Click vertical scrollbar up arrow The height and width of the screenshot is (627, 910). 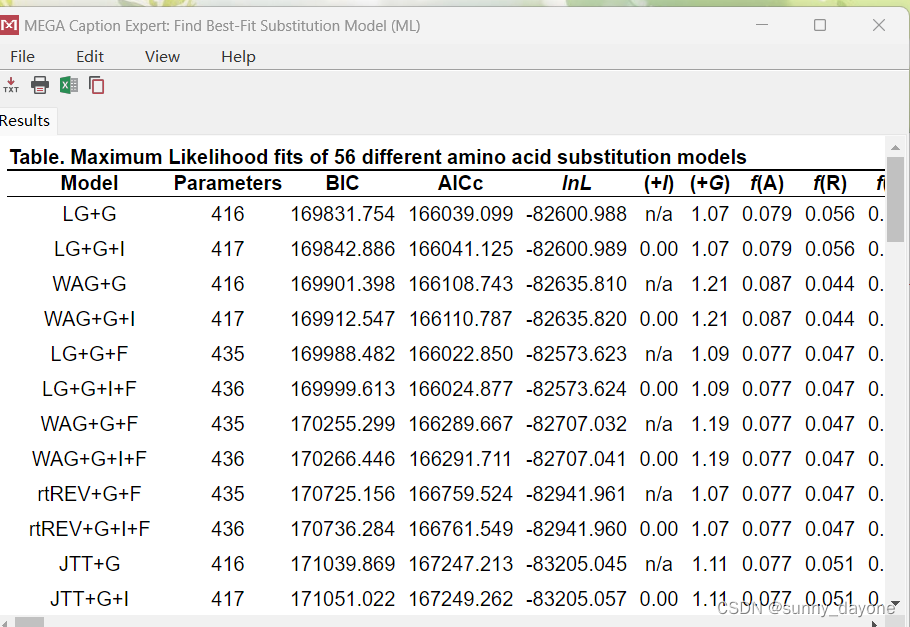point(895,147)
